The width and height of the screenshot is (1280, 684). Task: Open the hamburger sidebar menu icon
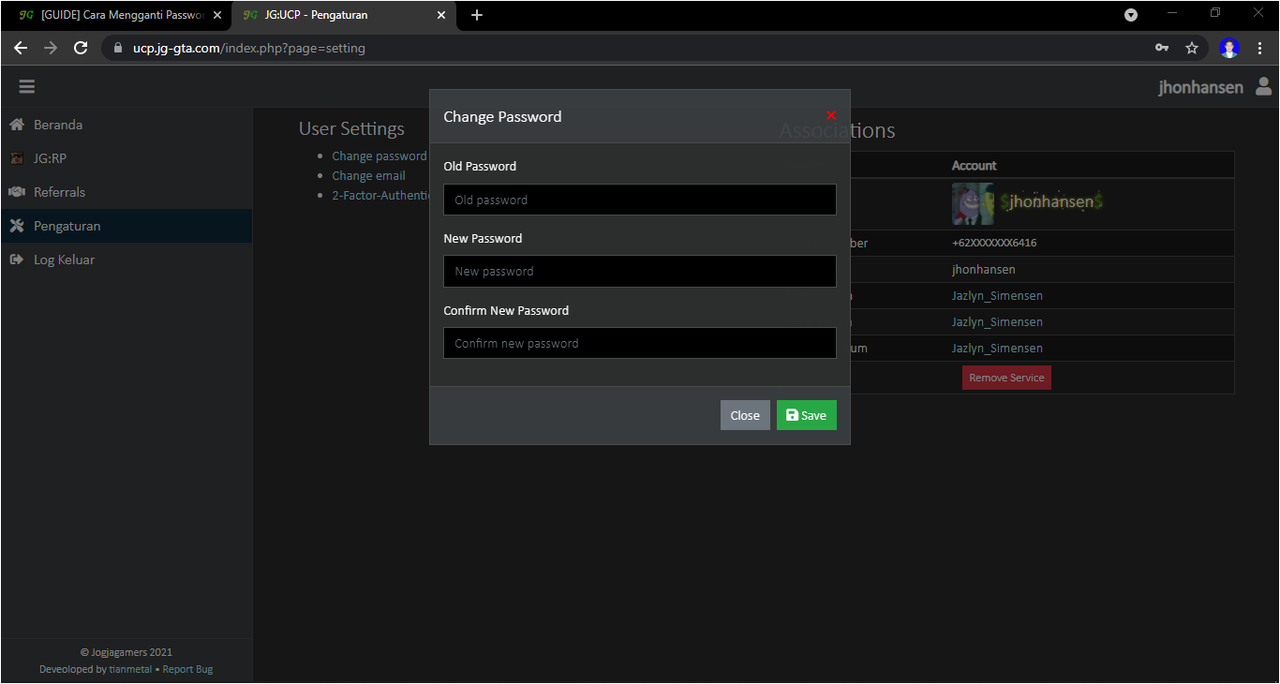tap(27, 87)
